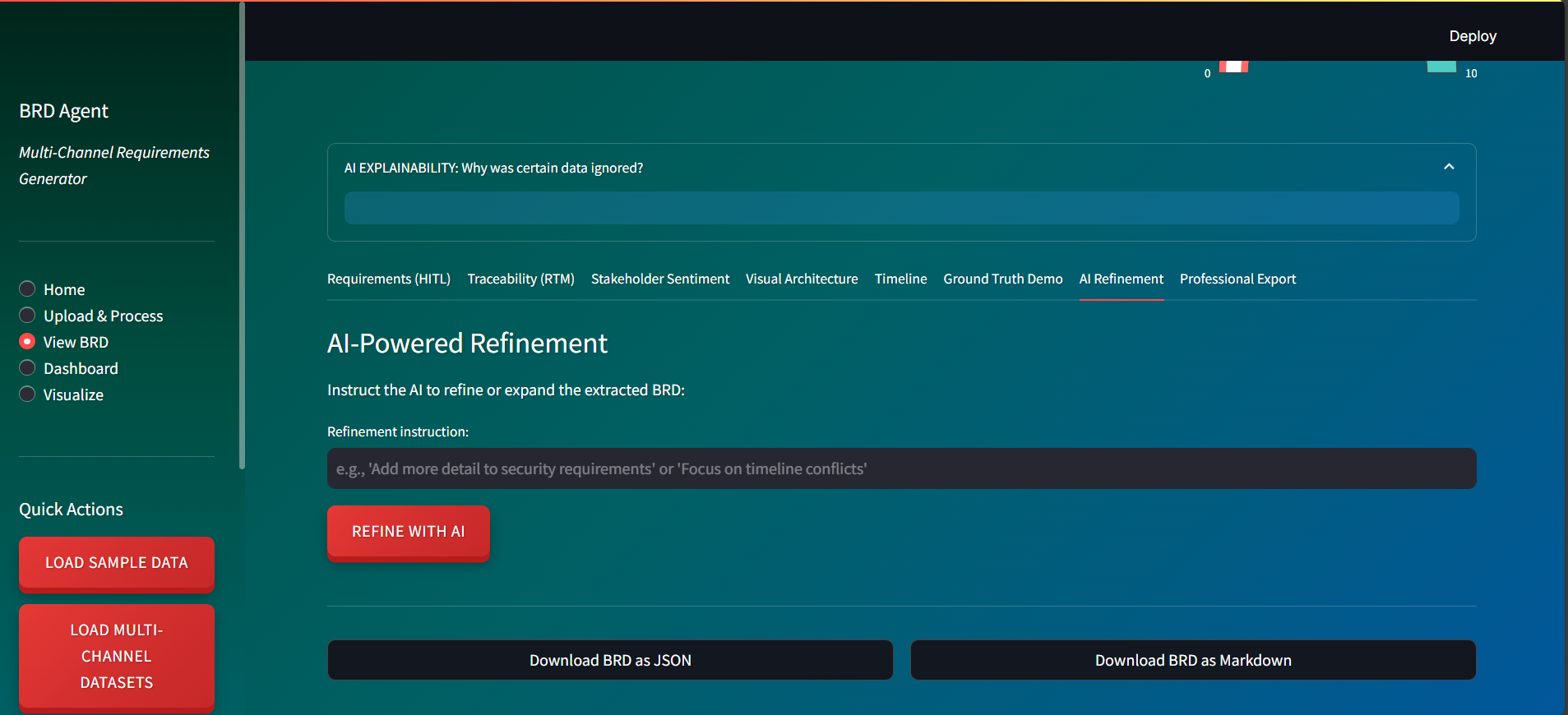The image size is (1568, 715).
Task: Switch to Traceability (RTM) tab
Action: pyautogui.click(x=520, y=279)
